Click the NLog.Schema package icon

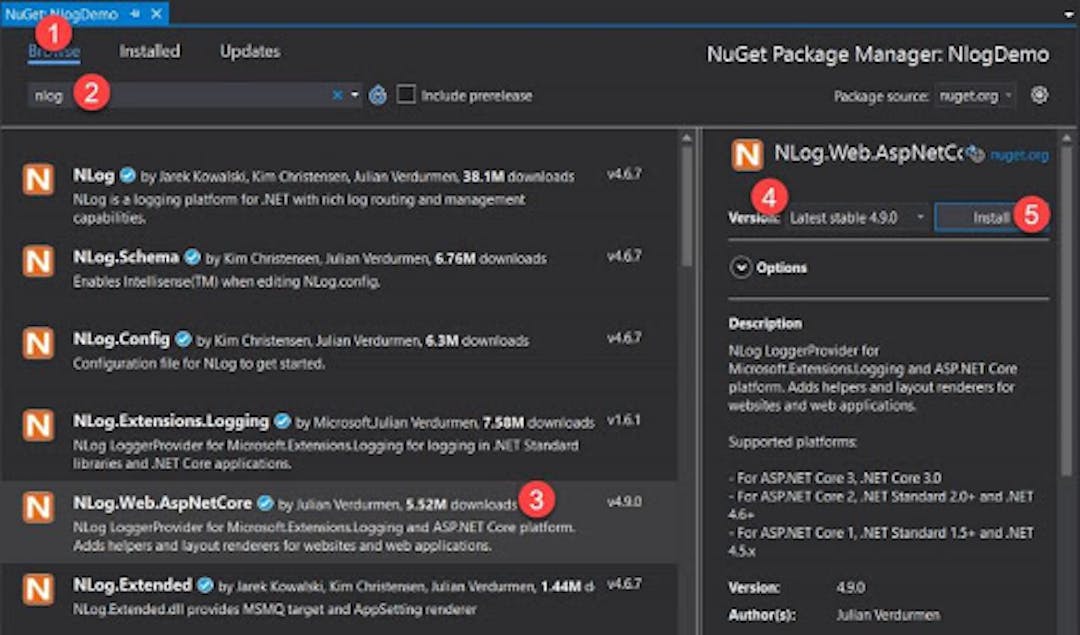click(x=38, y=263)
